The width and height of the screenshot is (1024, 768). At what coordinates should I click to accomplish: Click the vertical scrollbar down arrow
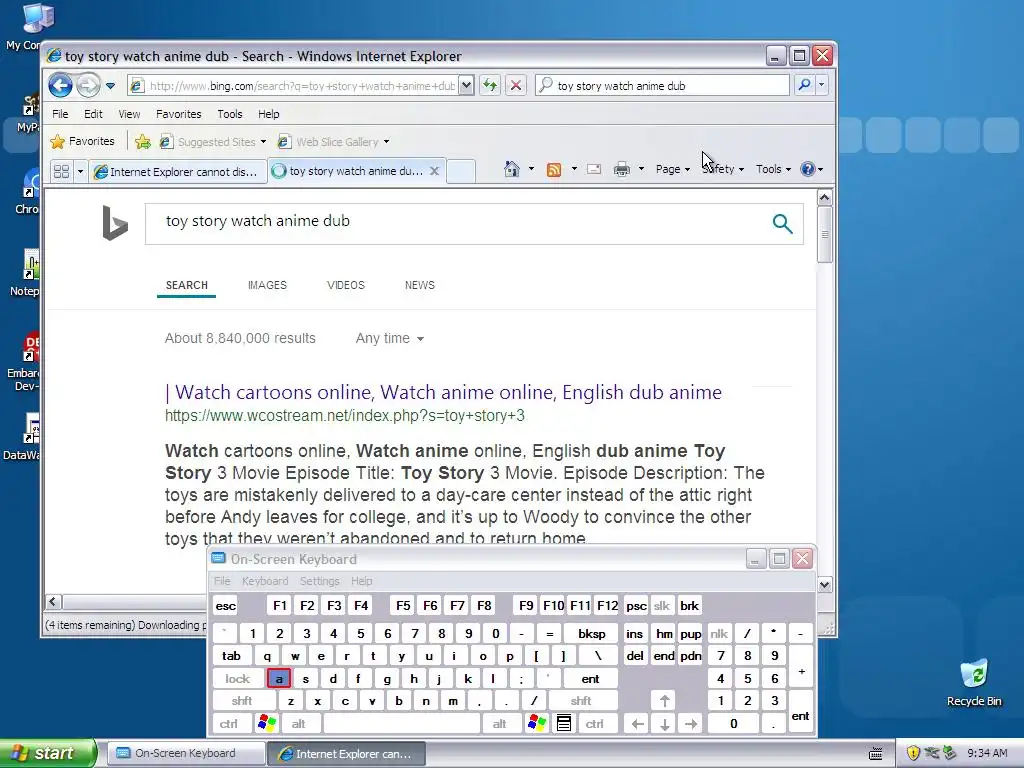824,584
